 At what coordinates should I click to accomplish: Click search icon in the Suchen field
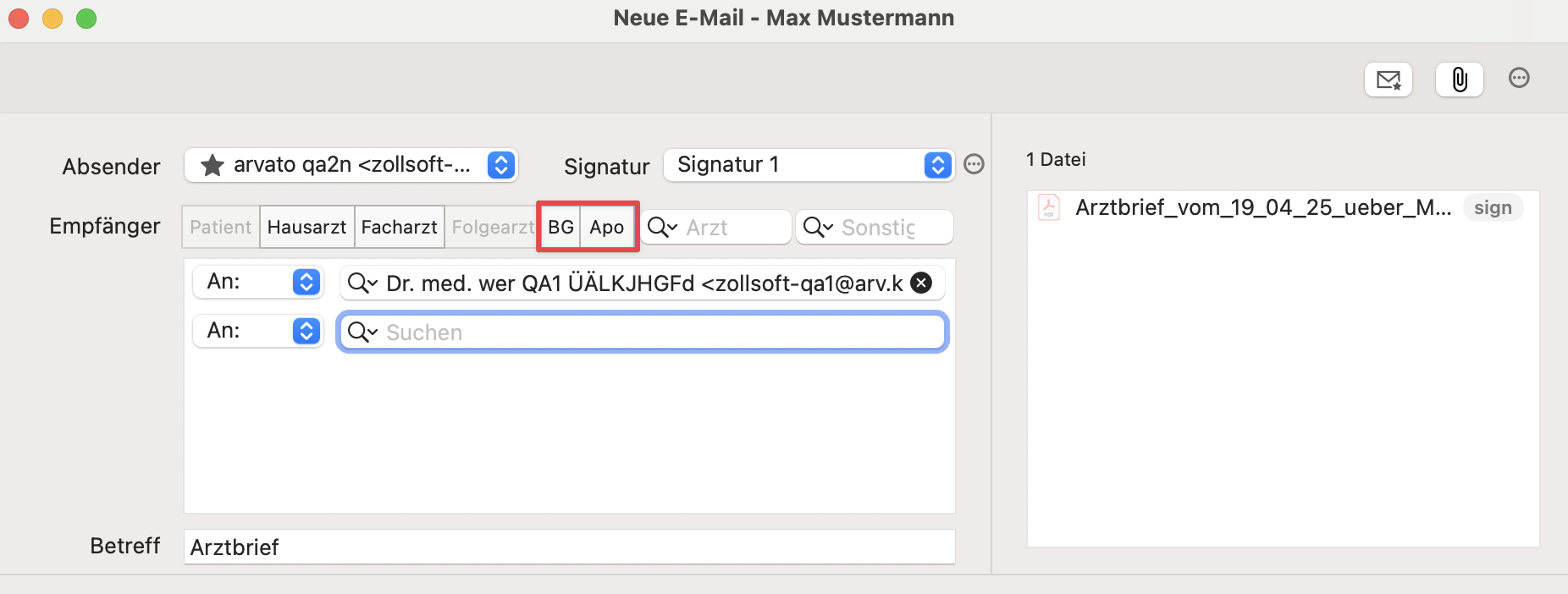tap(362, 332)
